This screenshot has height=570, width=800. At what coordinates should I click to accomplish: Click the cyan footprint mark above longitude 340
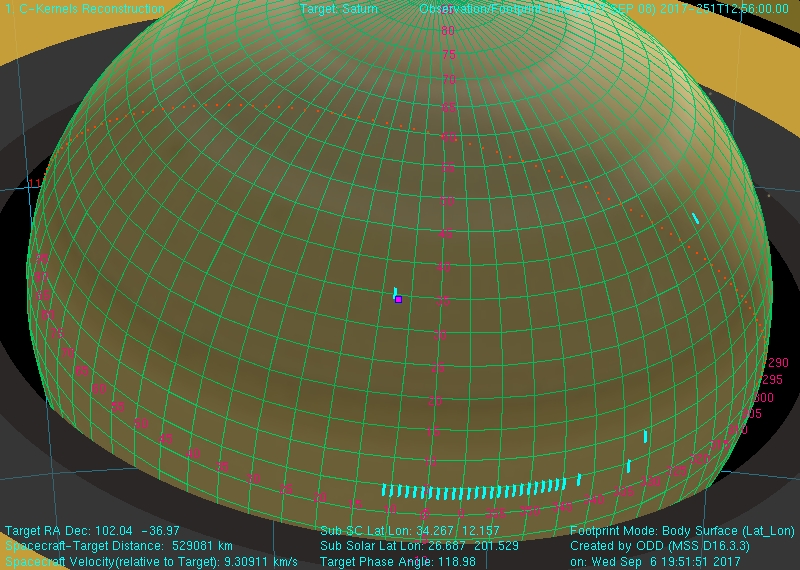pyautogui.click(x=579, y=480)
